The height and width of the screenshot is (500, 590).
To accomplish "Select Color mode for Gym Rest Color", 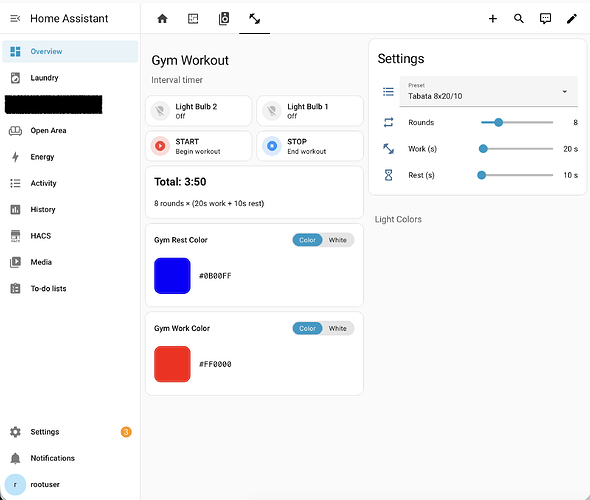I will tap(307, 240).
